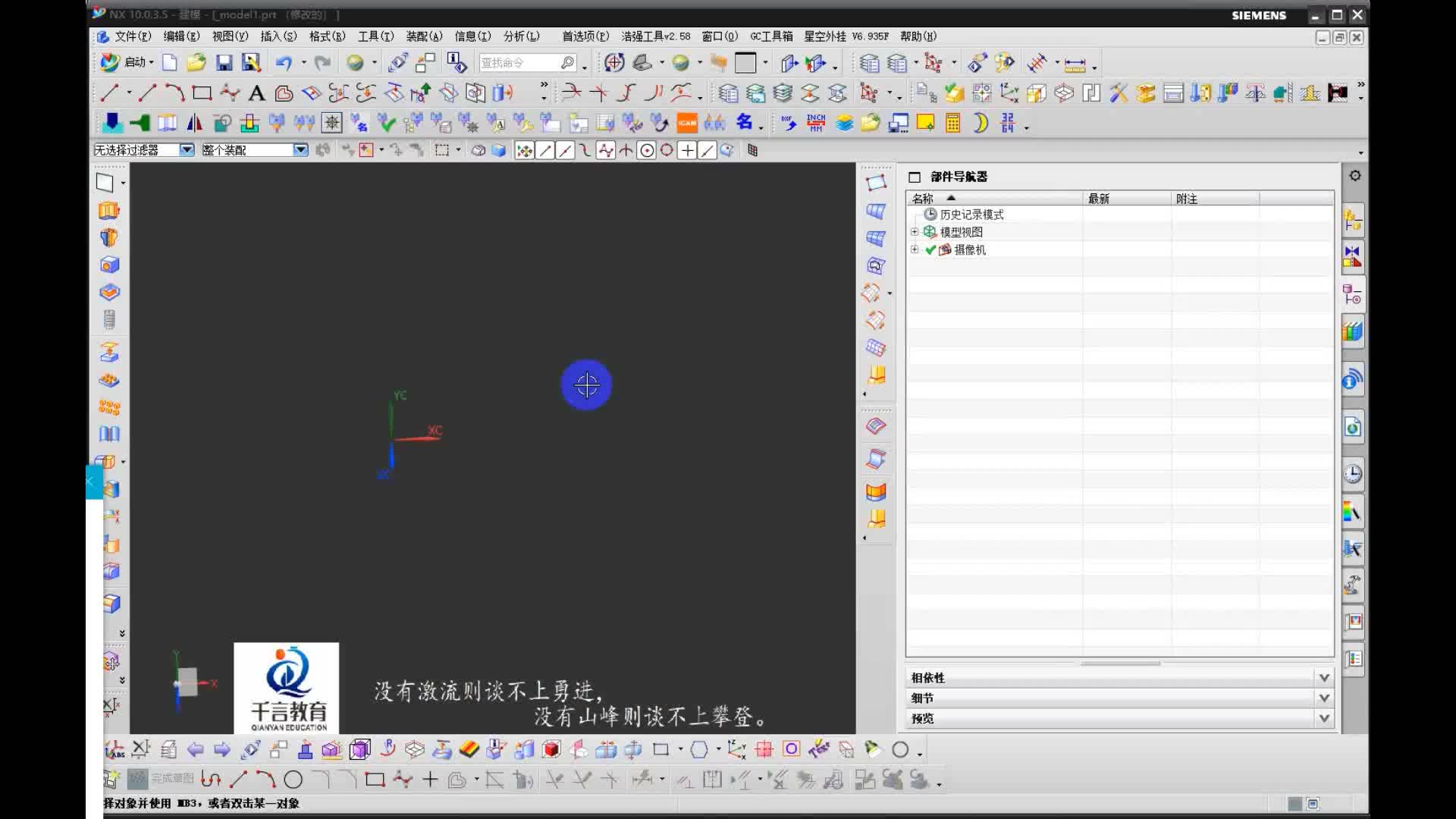1456x819 pixels.
Task: Click the 32/64 fraction icon
Action: point(1008,123)
